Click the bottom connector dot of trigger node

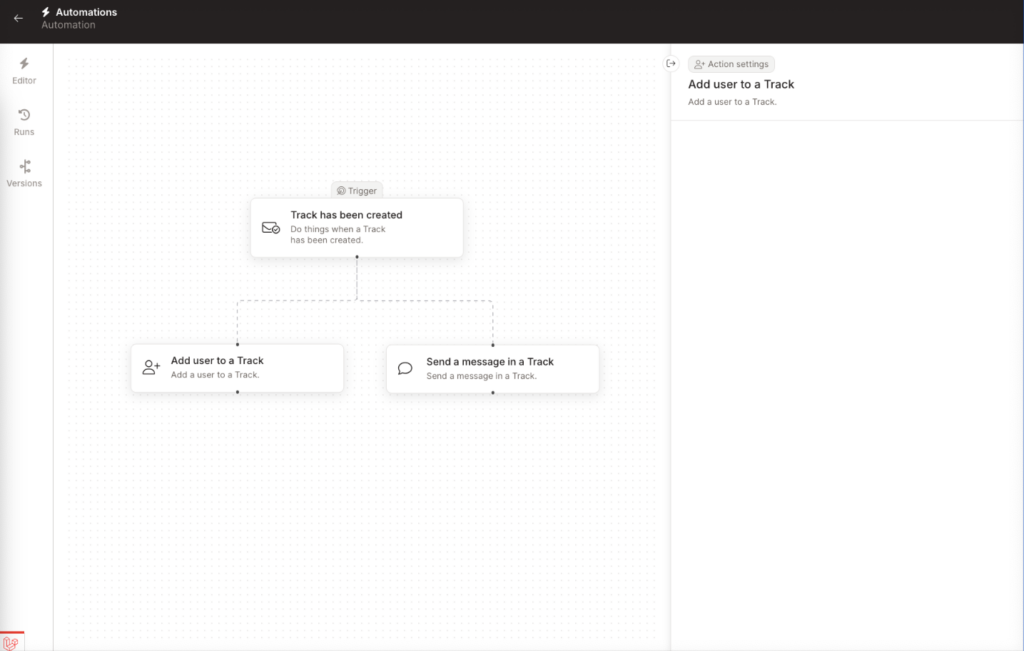coord(357,257)
